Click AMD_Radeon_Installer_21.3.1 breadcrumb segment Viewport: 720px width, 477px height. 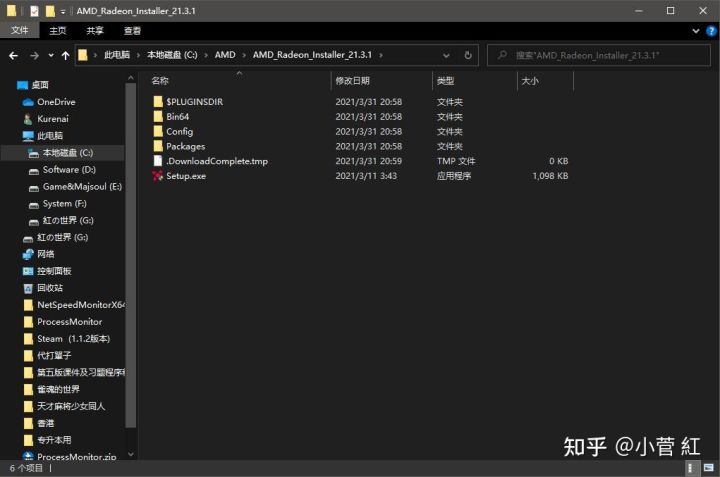[312, 55]
